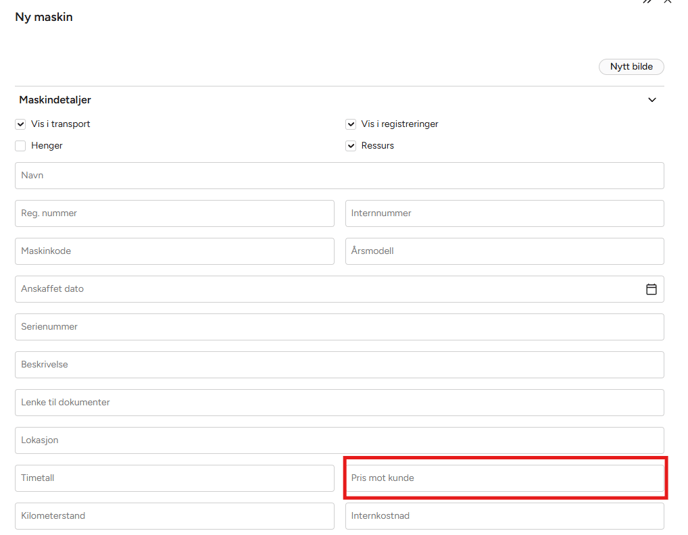Enable the Henger checkbox
Image resolution: width=688 pixels, height=535 pixels.
click(x=21, y=146)
